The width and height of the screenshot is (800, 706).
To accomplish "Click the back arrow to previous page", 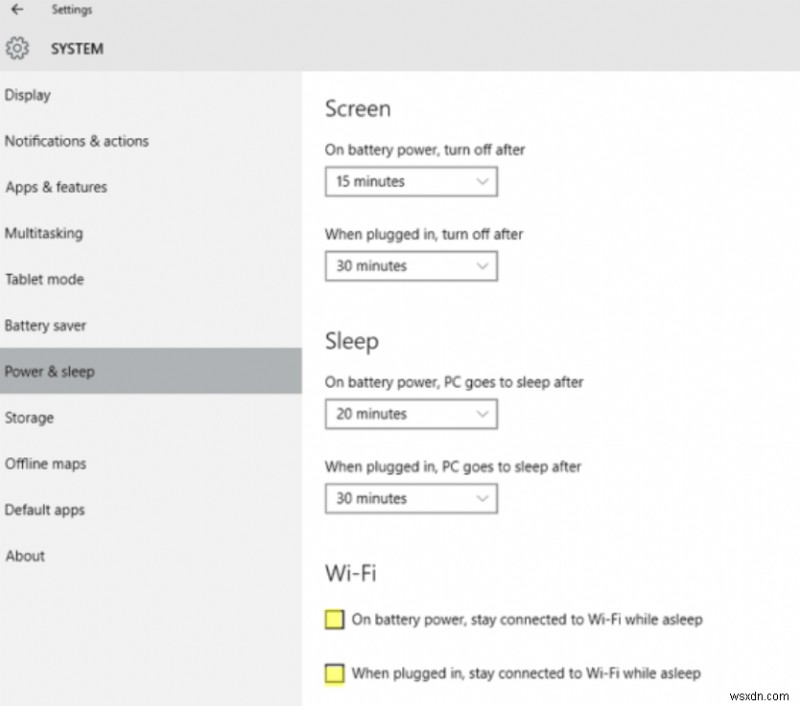I will point(16,10).
